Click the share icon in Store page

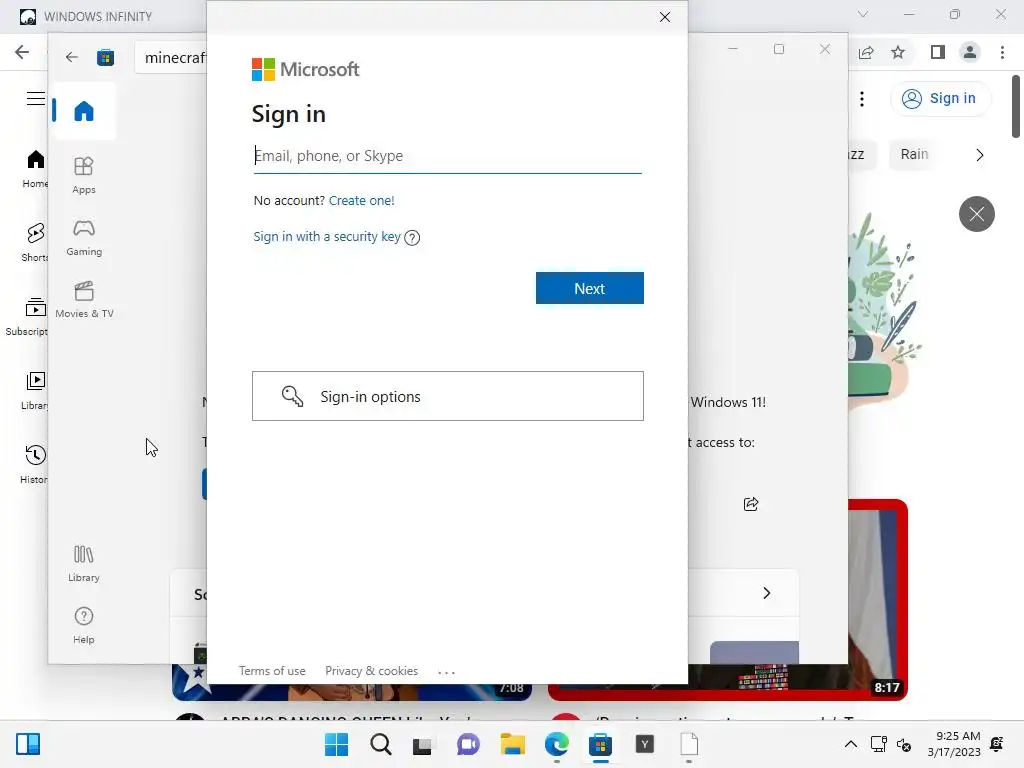[x=751, y=504]
